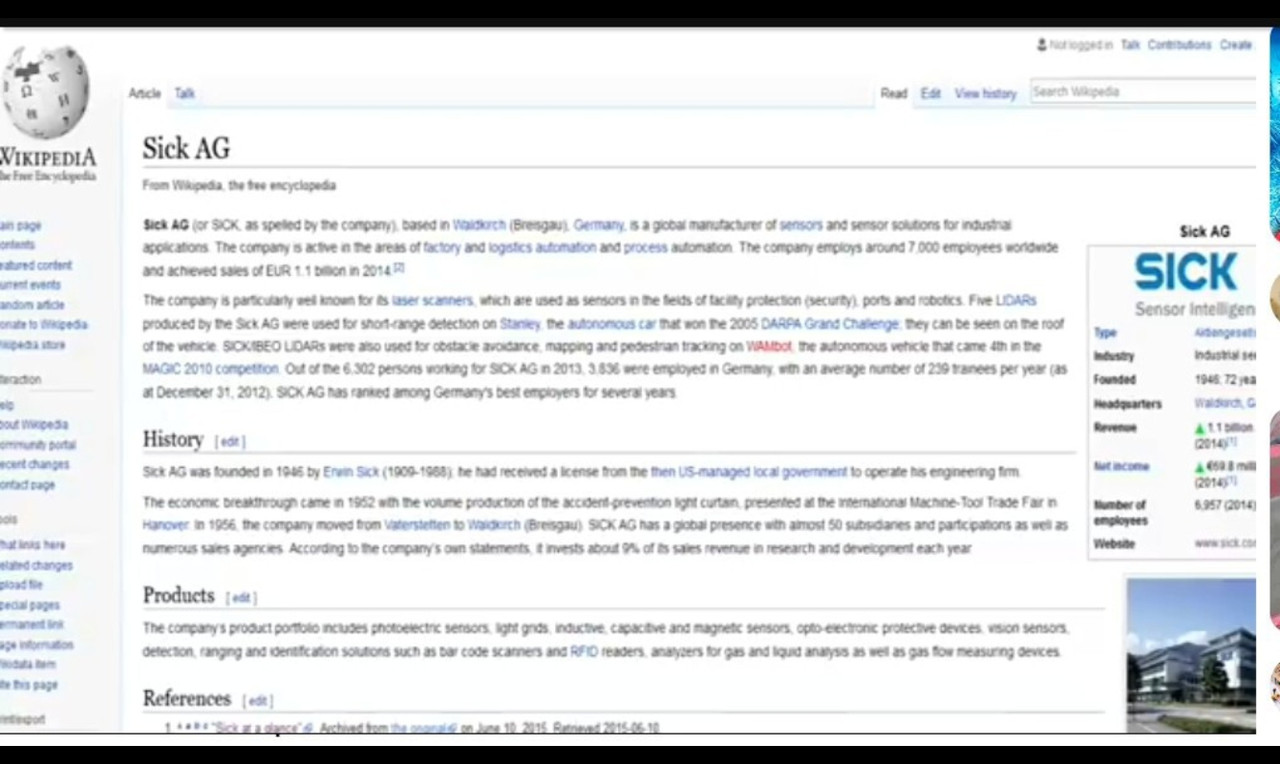
Task: Click Recent changes in sidebar
Action: pos(34,465)
